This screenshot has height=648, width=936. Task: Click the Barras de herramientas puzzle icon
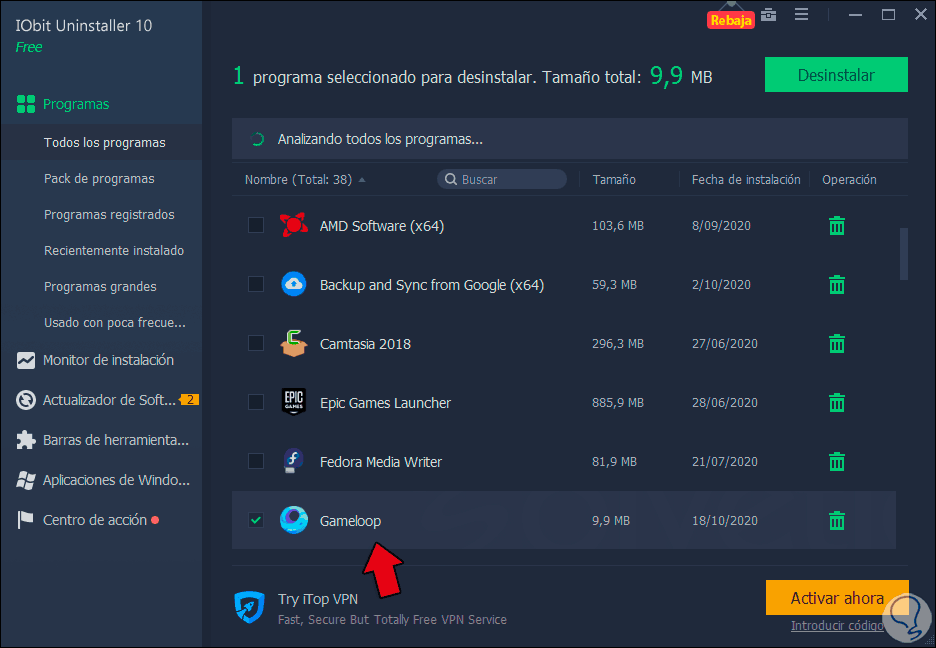[x=24, y=440]
